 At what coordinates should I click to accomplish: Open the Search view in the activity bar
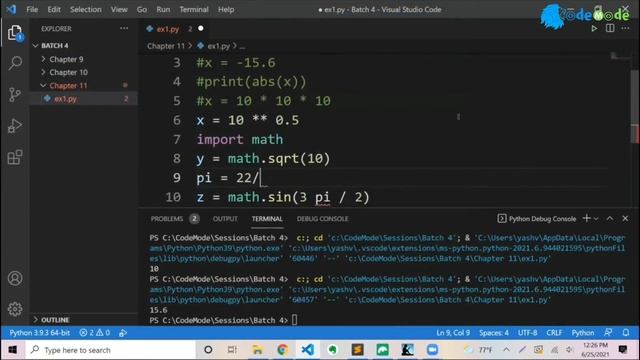pyautogui.click(x=15, y=63)
